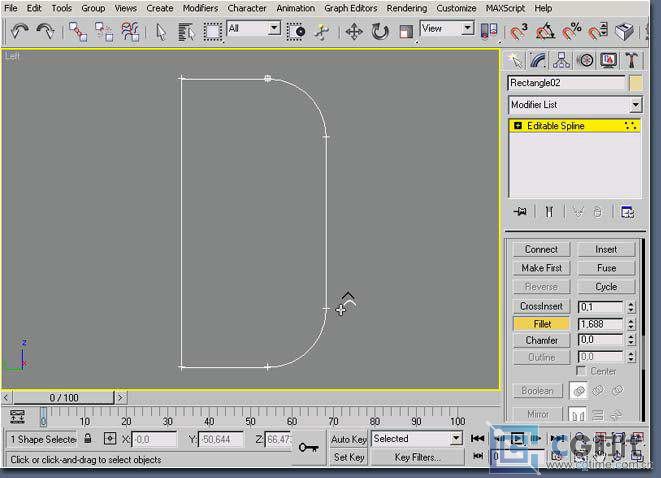Open the Modify command panel tab
The image size is (661, 478).
tap(538, 60)
